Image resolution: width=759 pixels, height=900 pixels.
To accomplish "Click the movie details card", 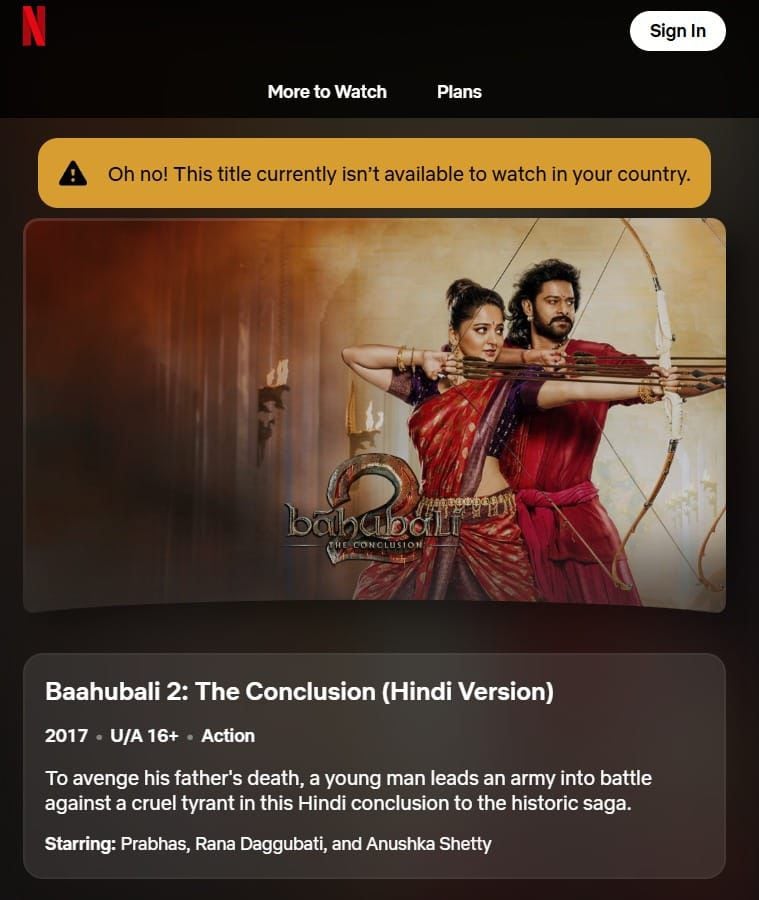I will [x=374, y=766].
